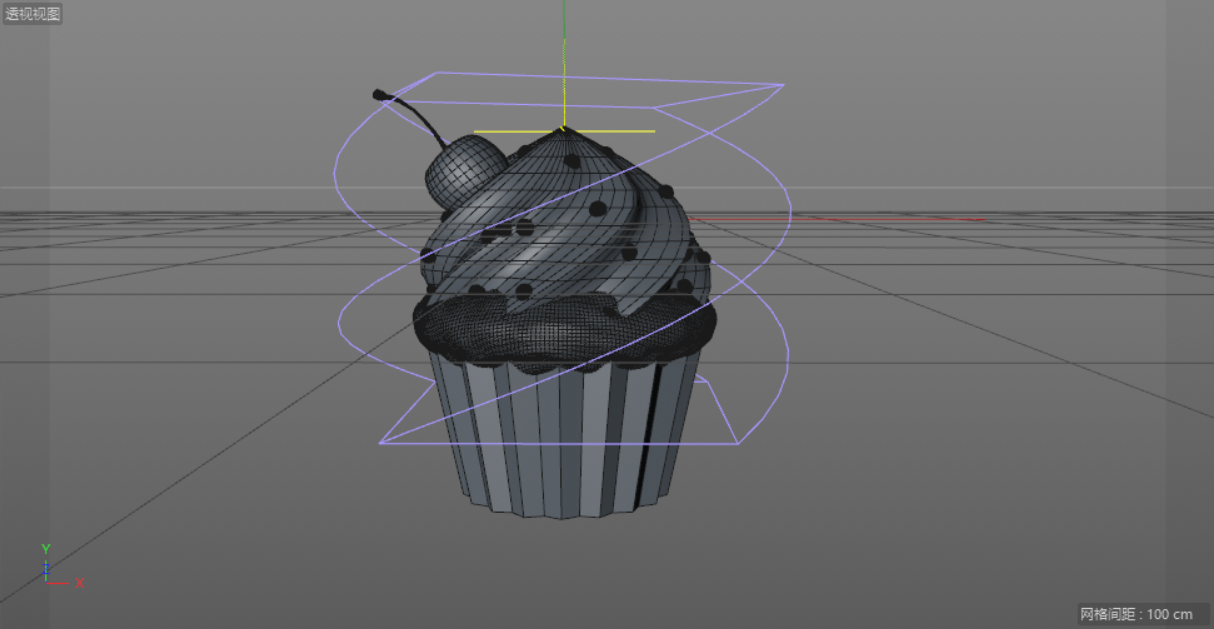Click the red X label on the axis gizmo
1214x629 pixels.
tap(80, 583)
